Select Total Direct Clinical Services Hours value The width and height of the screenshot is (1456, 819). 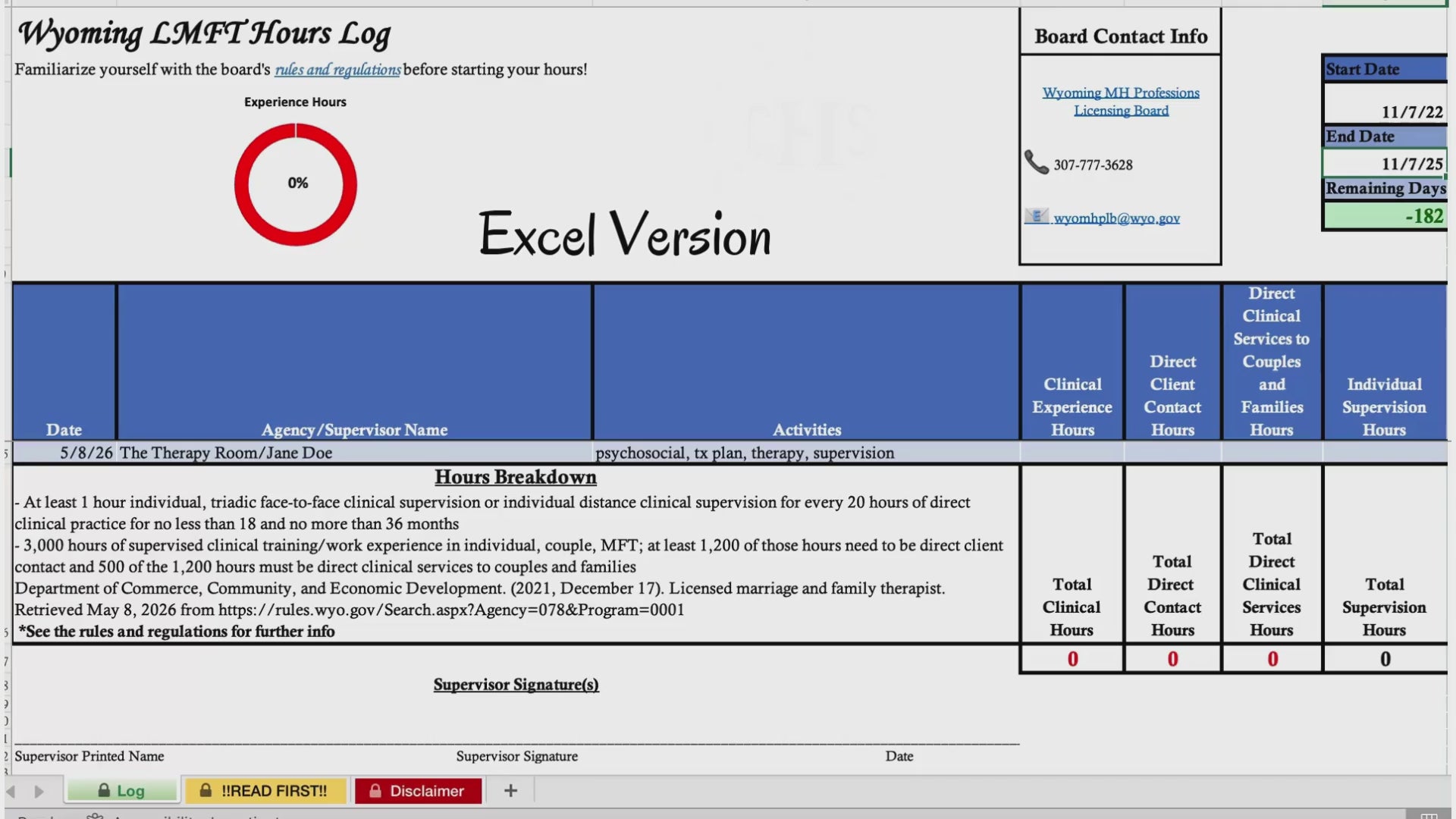pyautogui.click(x=1272, y=659)
